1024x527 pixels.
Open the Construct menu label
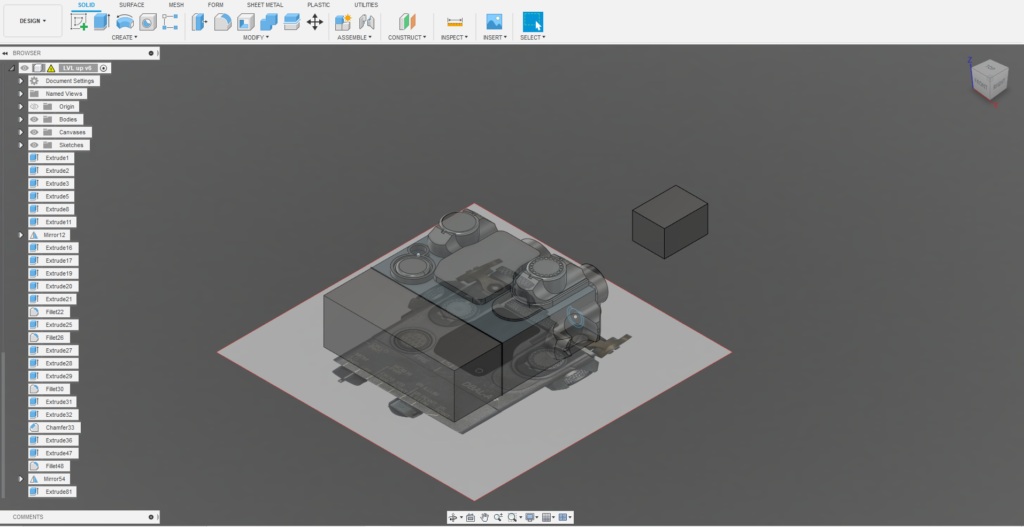coord(406,37)
